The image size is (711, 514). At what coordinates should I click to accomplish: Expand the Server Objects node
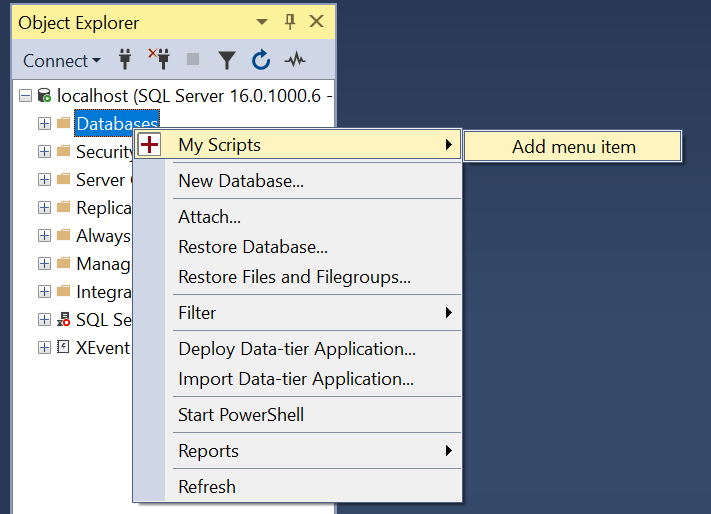tap(44, 179)
